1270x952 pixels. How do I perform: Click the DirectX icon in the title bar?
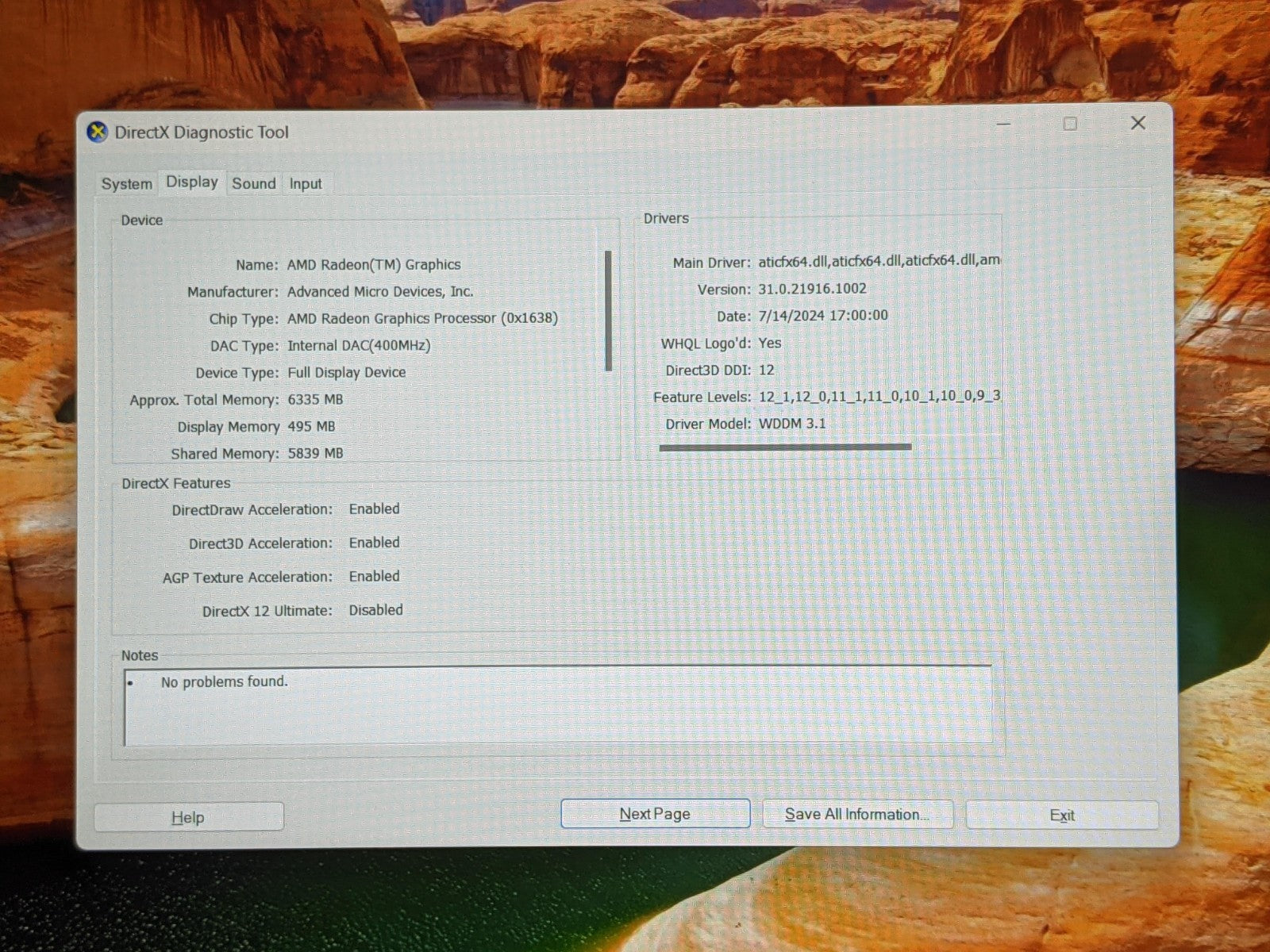pyautogui.click(x=97, y=132)
